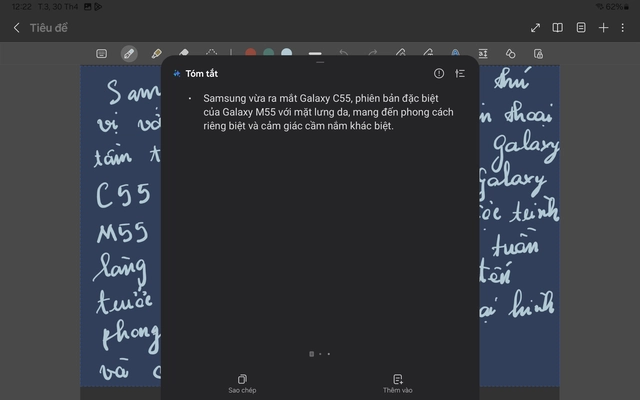Tap the last page indicator dot
The width and height of the screenshot is (640, 400).
329,354
